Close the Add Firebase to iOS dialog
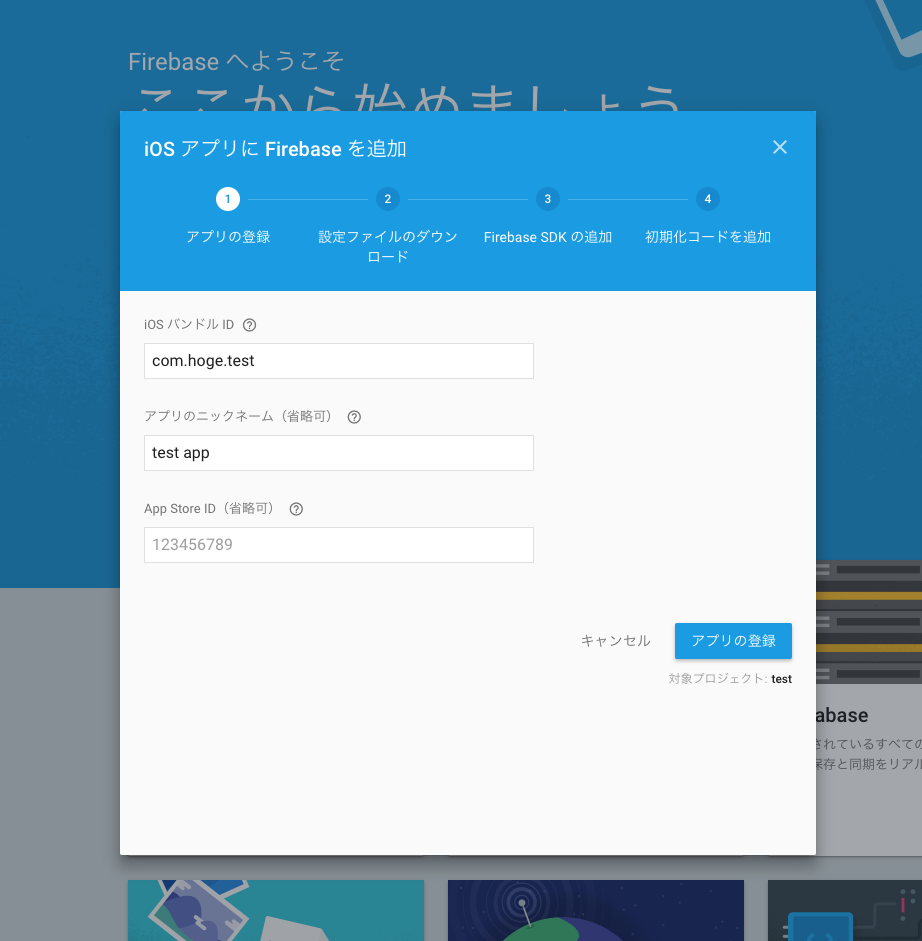922x941 pixels. pos(779,147)
